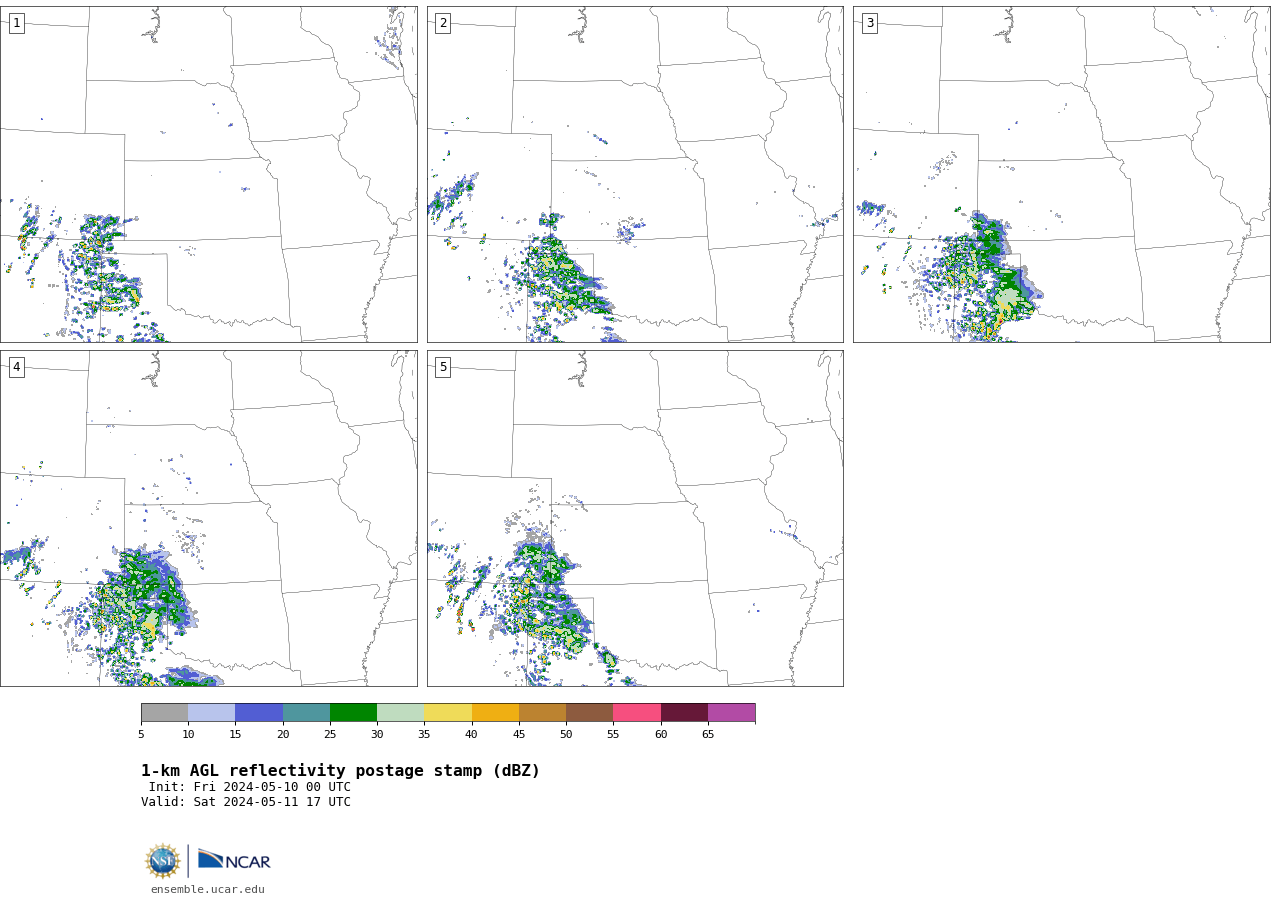1280x901 pixels.
Task: Click the colorbar tick label 30
Action: point(377,735)
